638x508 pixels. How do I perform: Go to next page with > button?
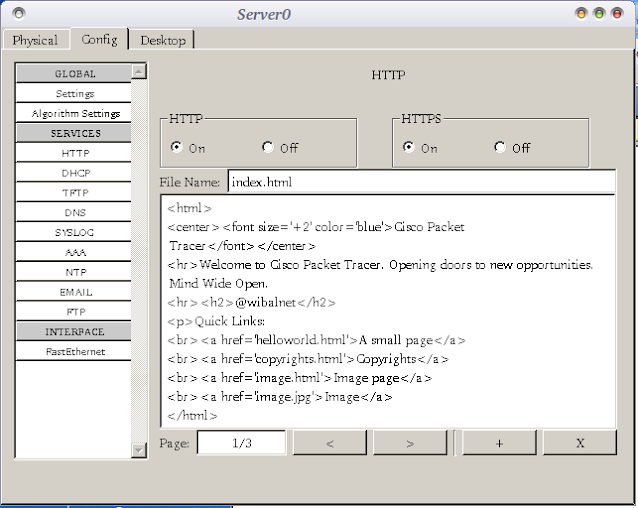click(410, 443)
